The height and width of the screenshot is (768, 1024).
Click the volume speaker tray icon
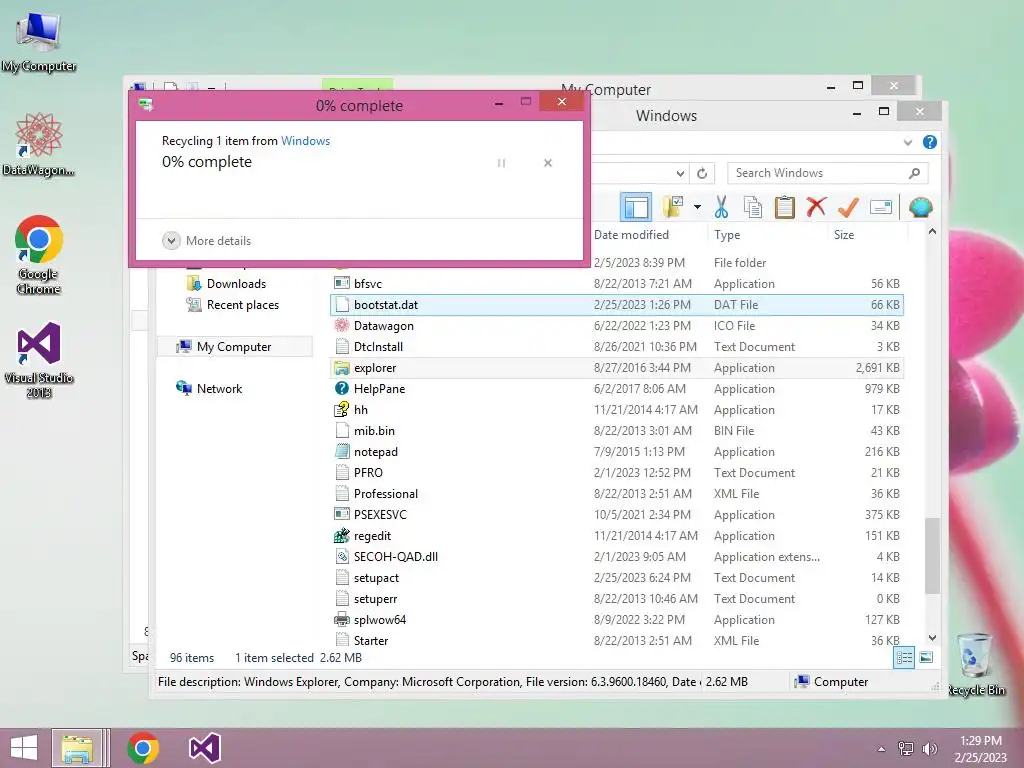(929, 749)
